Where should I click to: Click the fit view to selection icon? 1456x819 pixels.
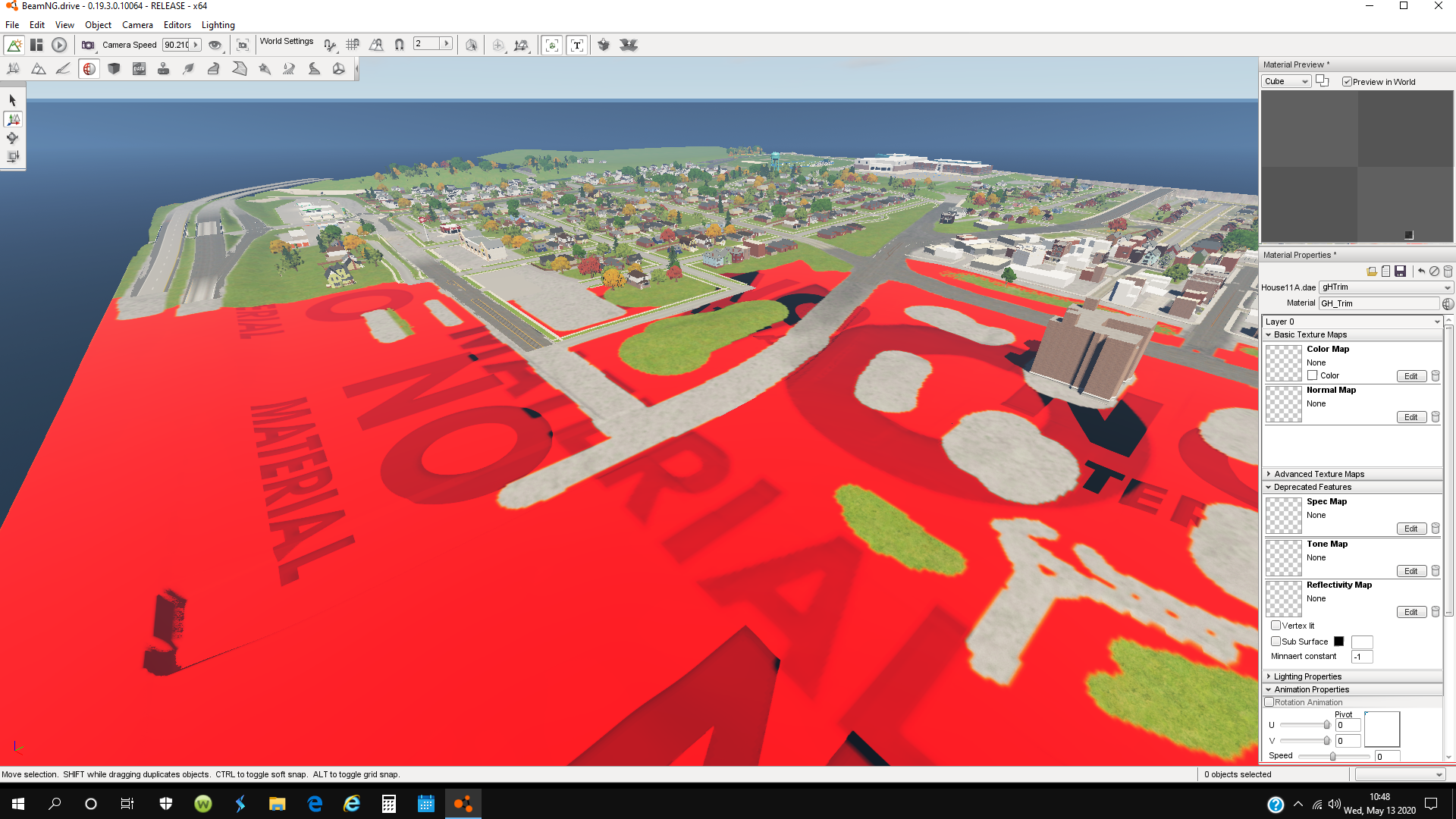(x=243, y=45)
